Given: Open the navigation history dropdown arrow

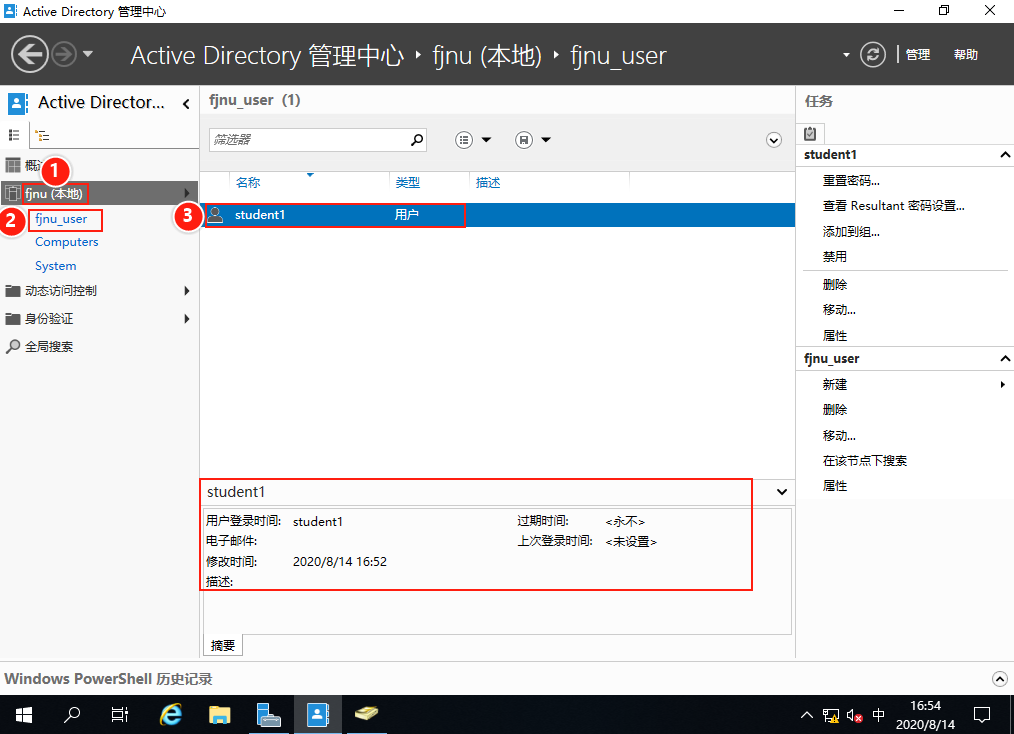Looking at the screenshot, I should pyautogui.click(x=88, y=54).
